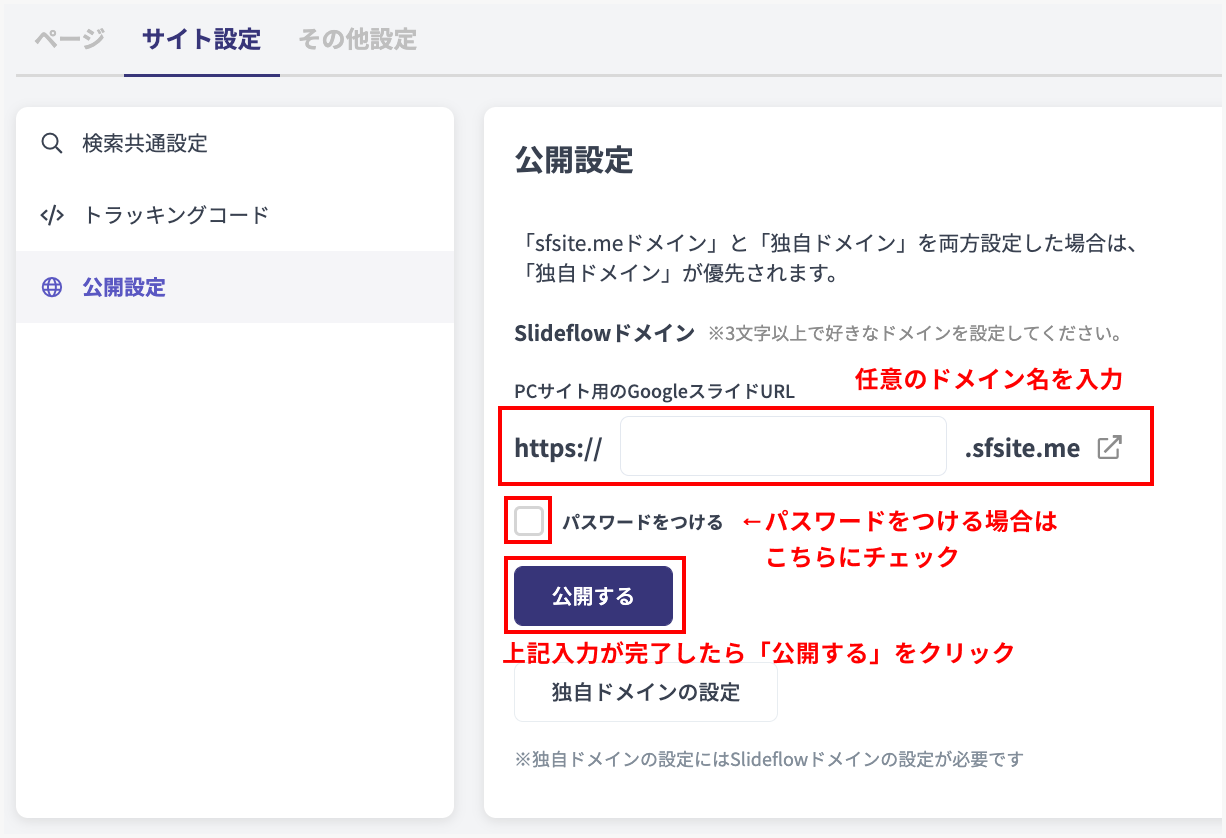Select 公開設定 label in the sidebar
The height and width of the screenshot is (838, 1226).
pos(124,288)
